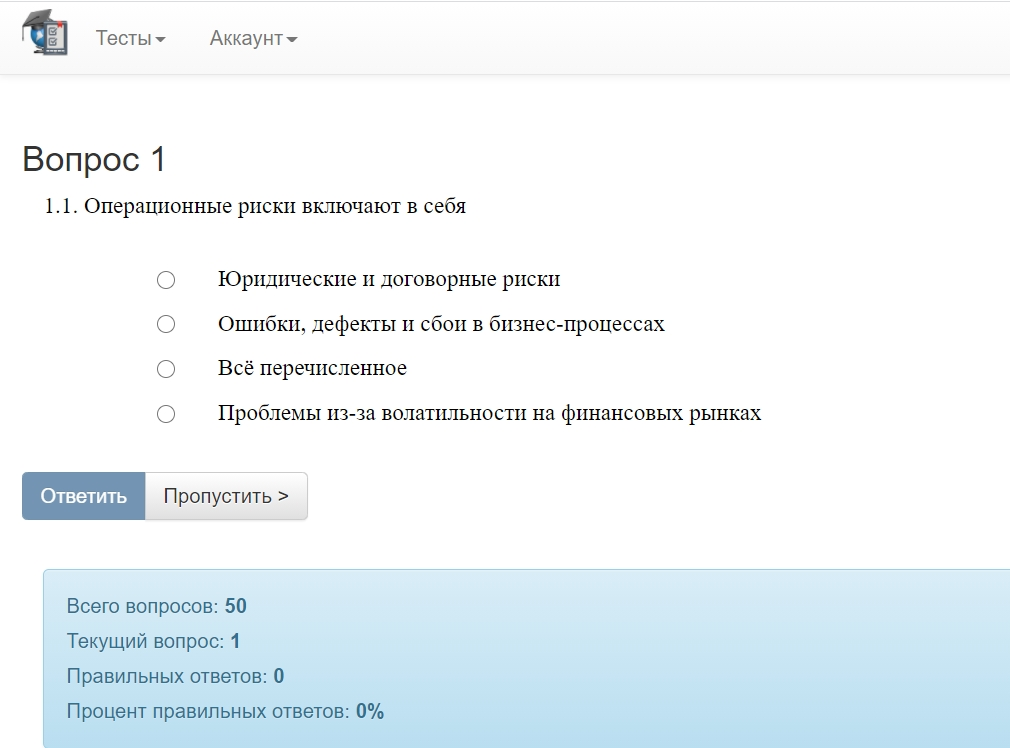Open the Тесты dropdown menu
The width and height of the screenshot is (1010, 748).
(x=129, y=38)
